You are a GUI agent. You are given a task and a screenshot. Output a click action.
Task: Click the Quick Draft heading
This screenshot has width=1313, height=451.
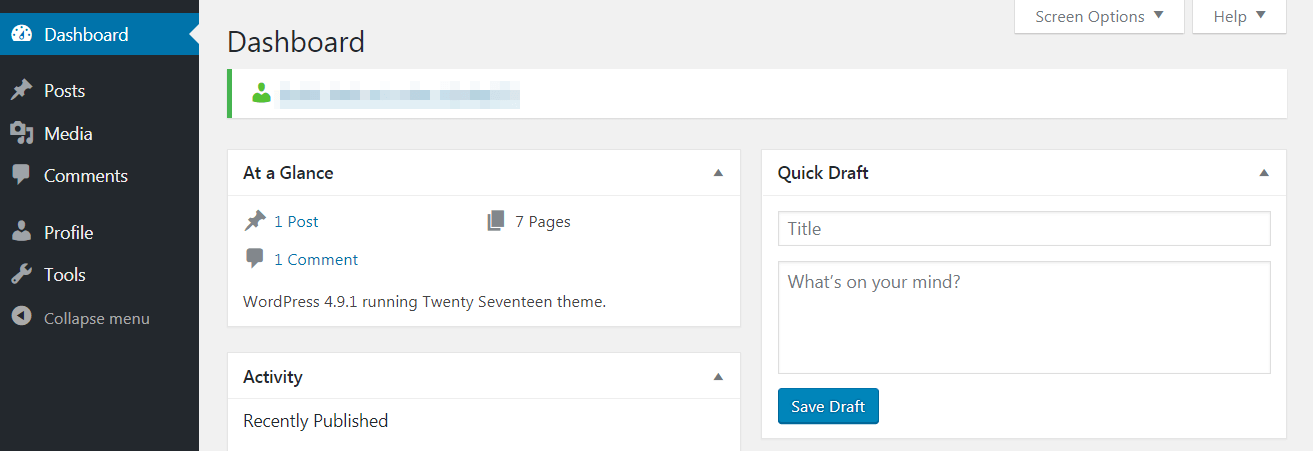(823, 172)
